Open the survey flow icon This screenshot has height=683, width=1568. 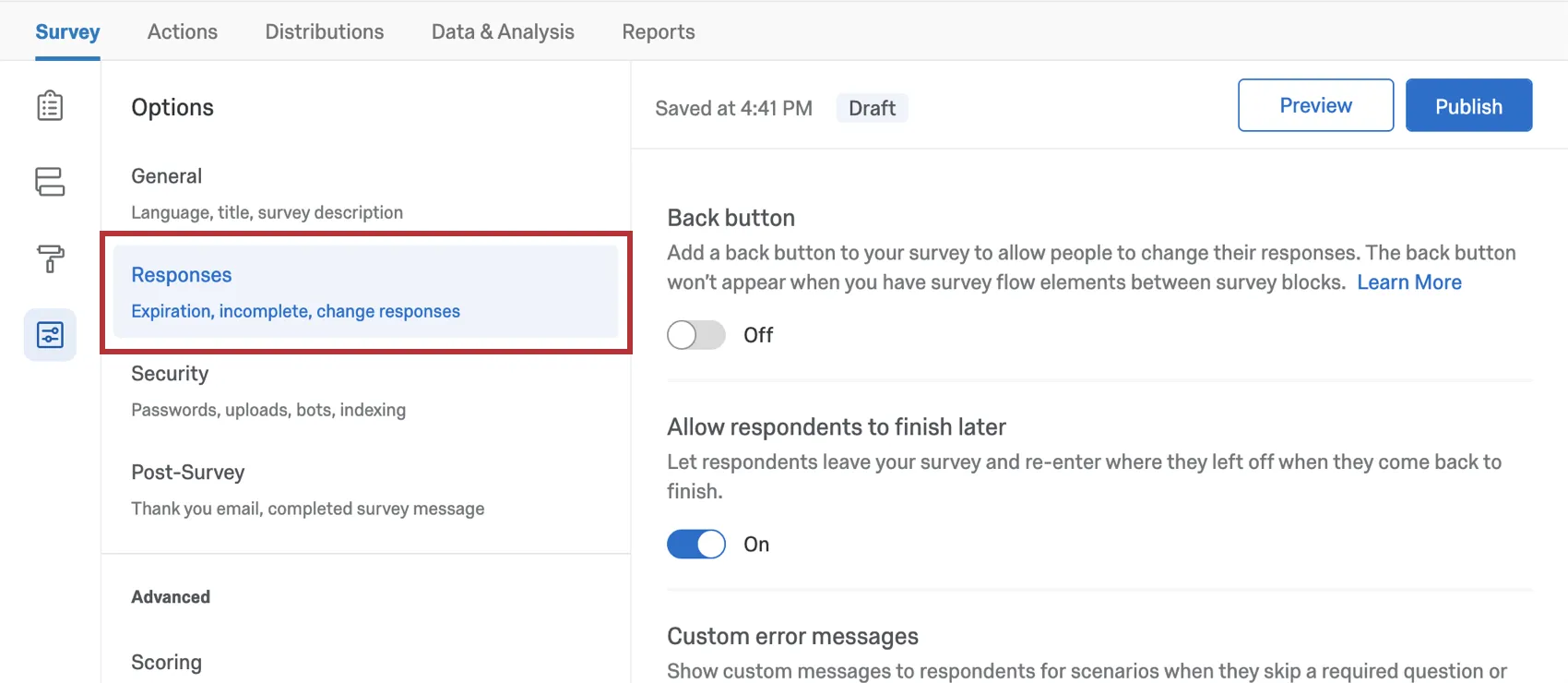coord(50,182)
